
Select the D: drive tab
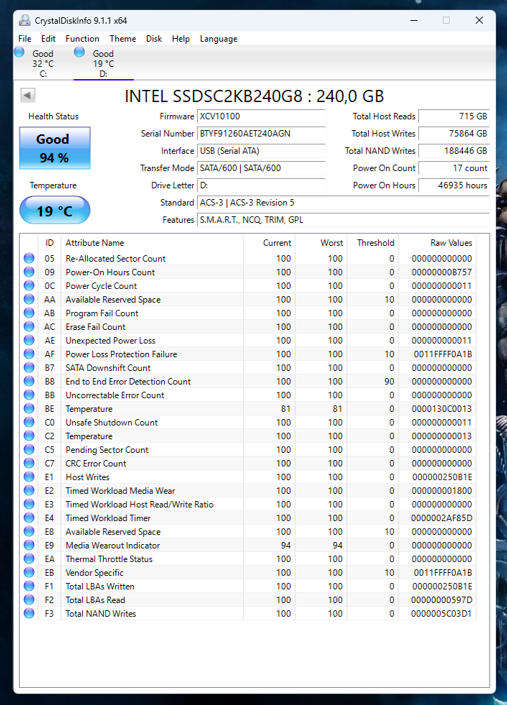tap(103, 63)
